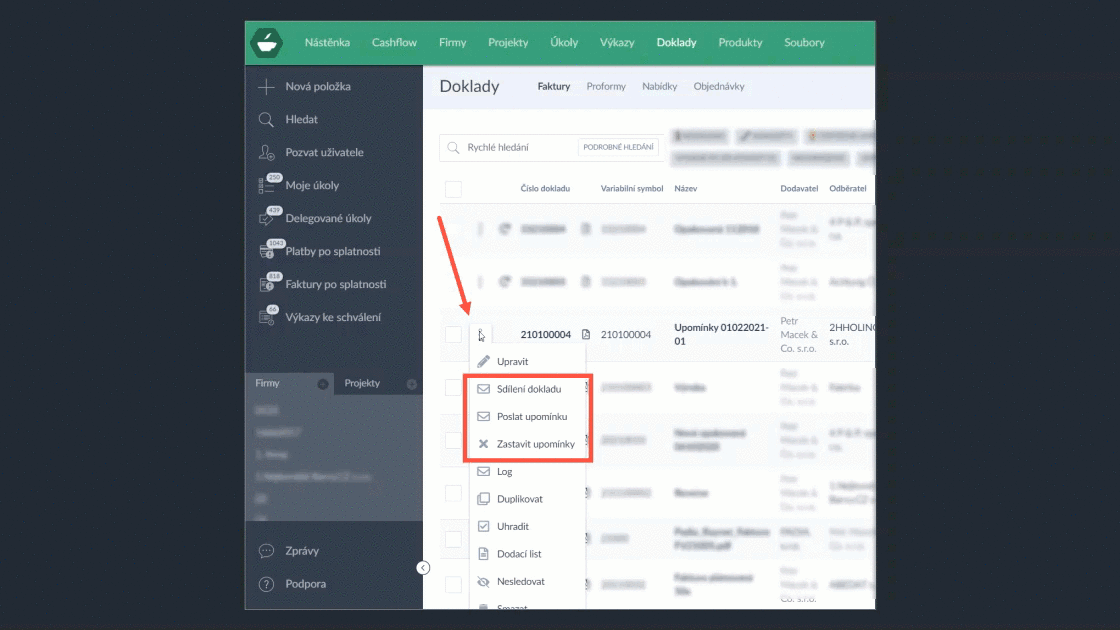Viewport: 1120px width, 630px height.
Task: Click the Hledat magnifier icon in sidebar
Action: tap(266, 120)
